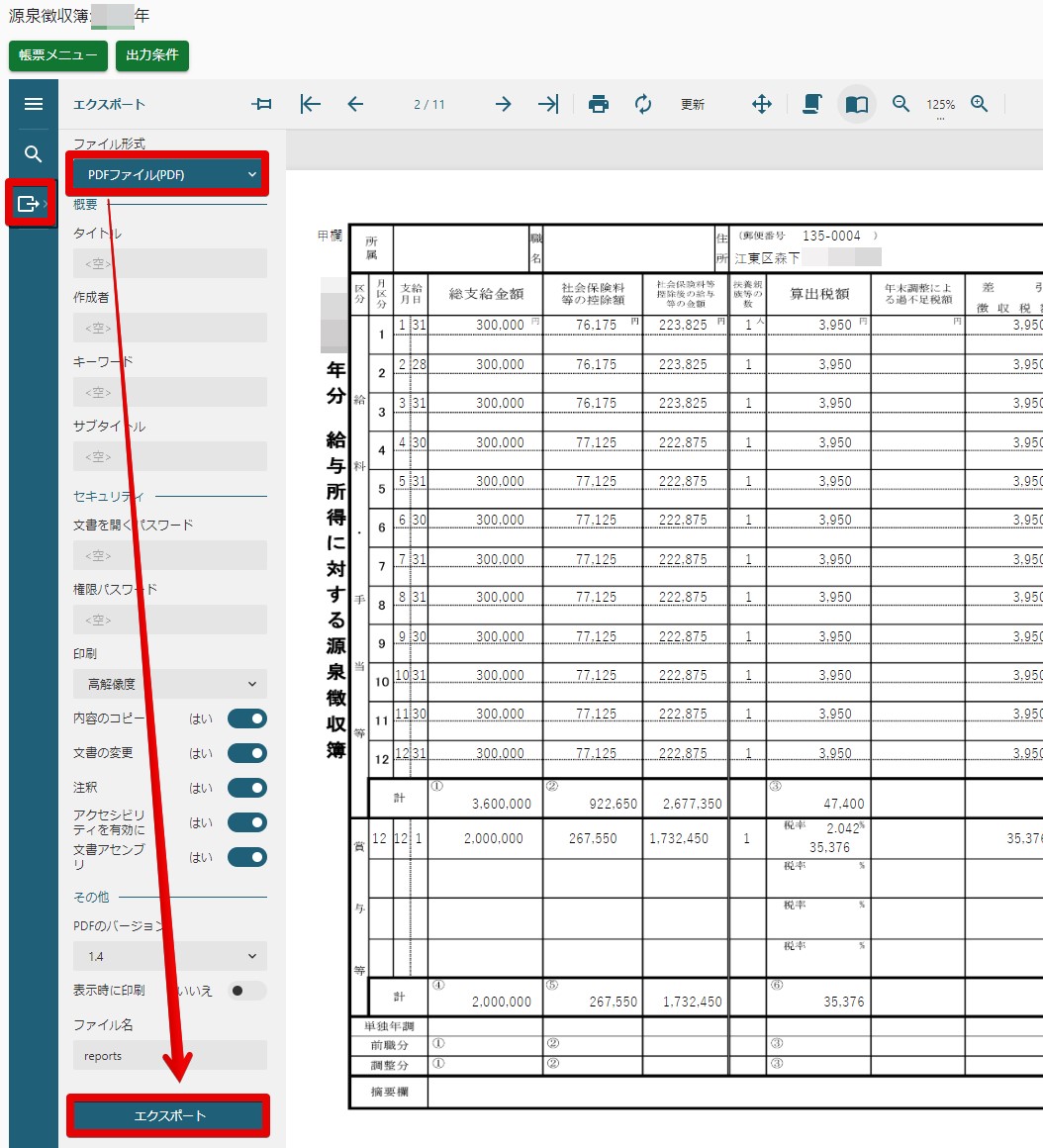Toggle アクセシビリティを有効に switch

coord(247,822)
